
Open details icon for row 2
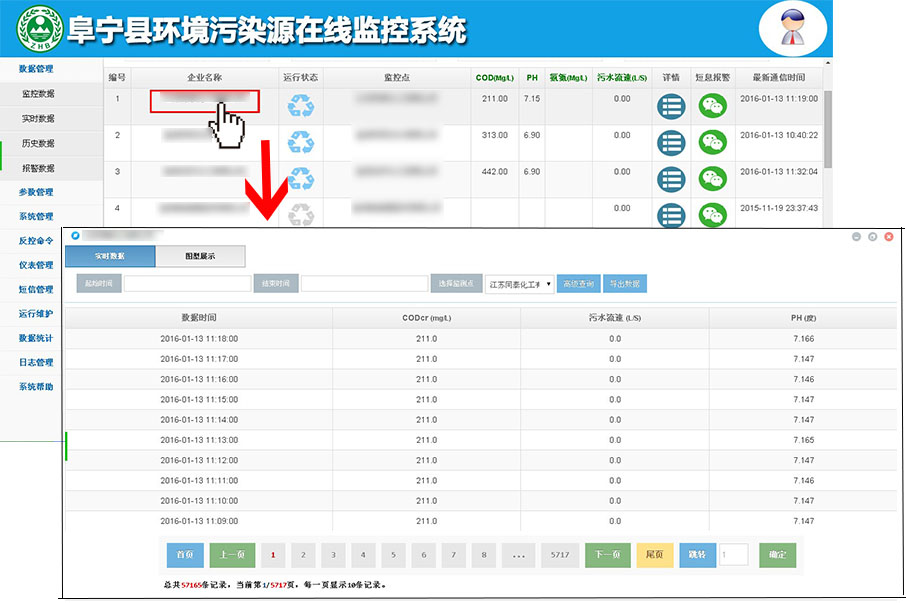[x=671, y=143]
